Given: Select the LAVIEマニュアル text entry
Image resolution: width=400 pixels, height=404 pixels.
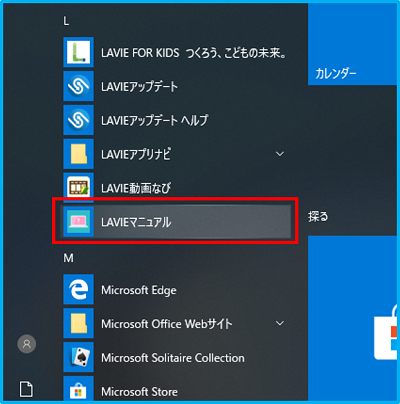Looking at the screenshot, I should [x=136, y=222].
